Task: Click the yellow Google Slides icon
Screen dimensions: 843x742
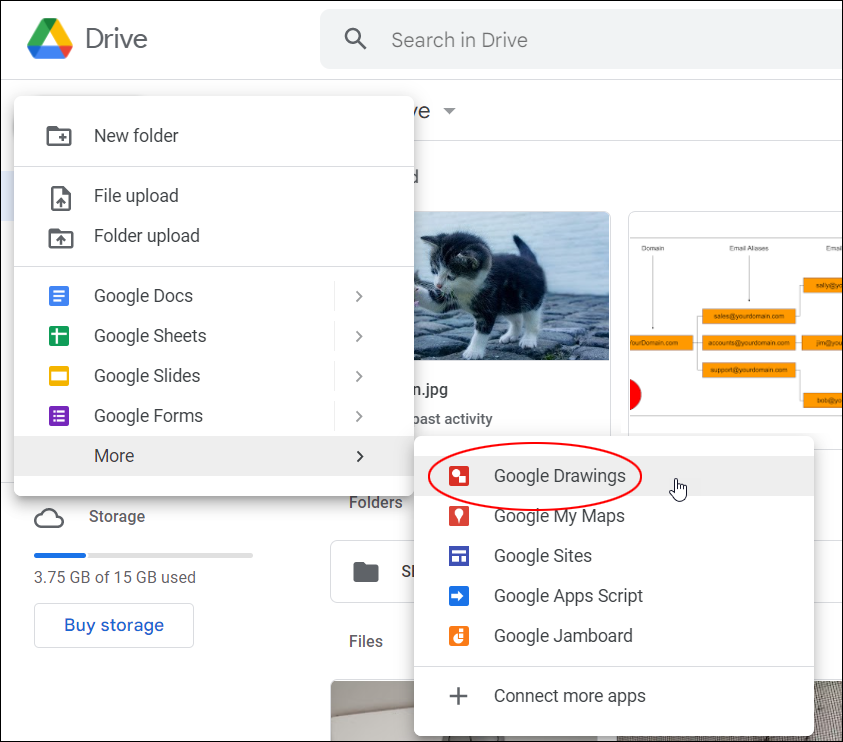Action: 59,376
